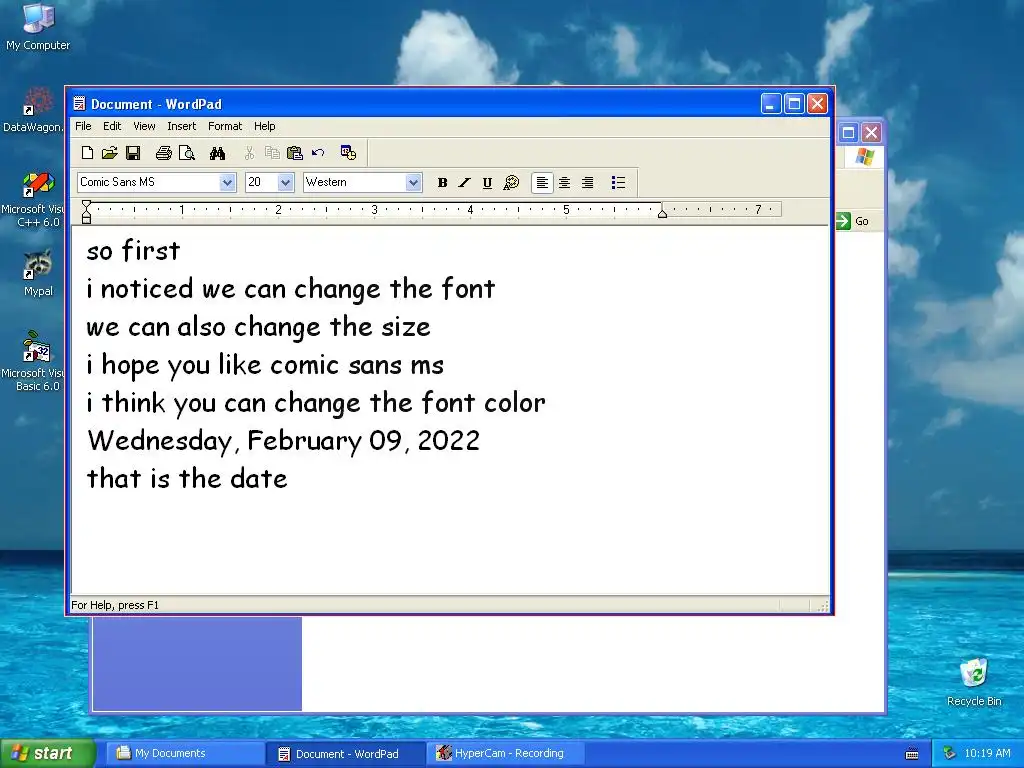Click the 'For Help, press F1' status text

[115, 605]
